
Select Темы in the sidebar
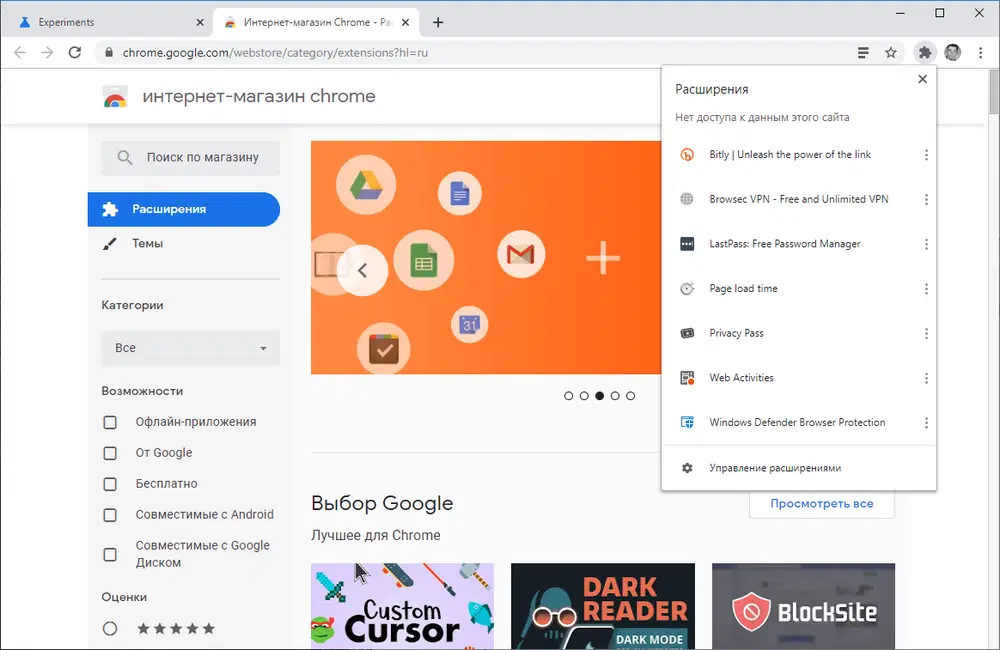tap(147, 243)
